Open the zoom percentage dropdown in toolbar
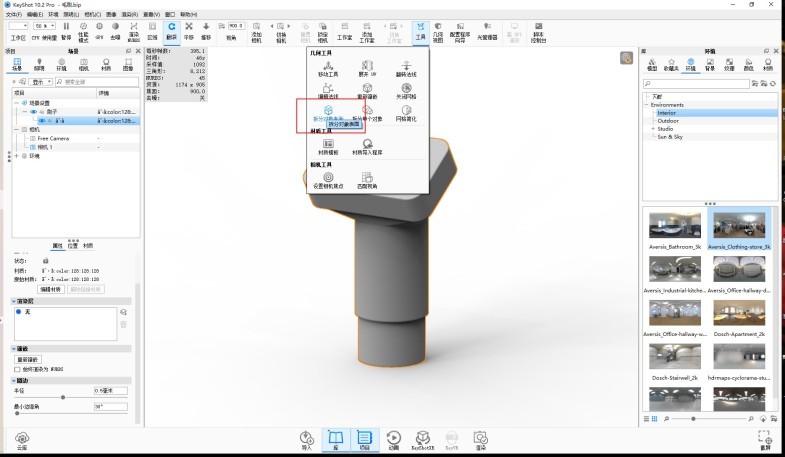The image size is (785, 457). 47,25
